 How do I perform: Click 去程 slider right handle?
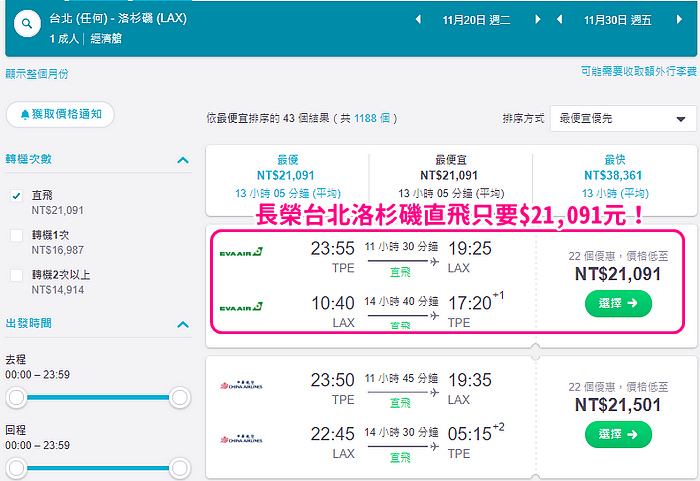point(179,397)
